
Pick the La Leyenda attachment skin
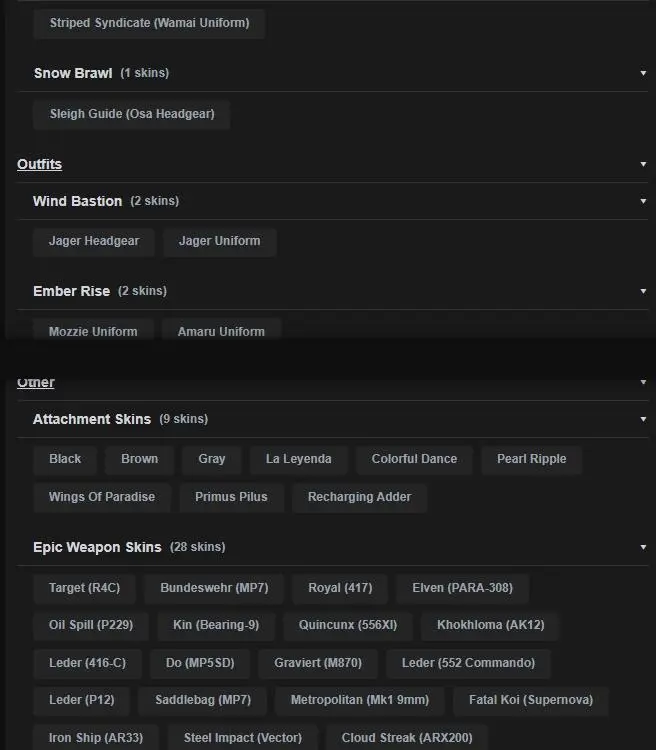(298, 459)
